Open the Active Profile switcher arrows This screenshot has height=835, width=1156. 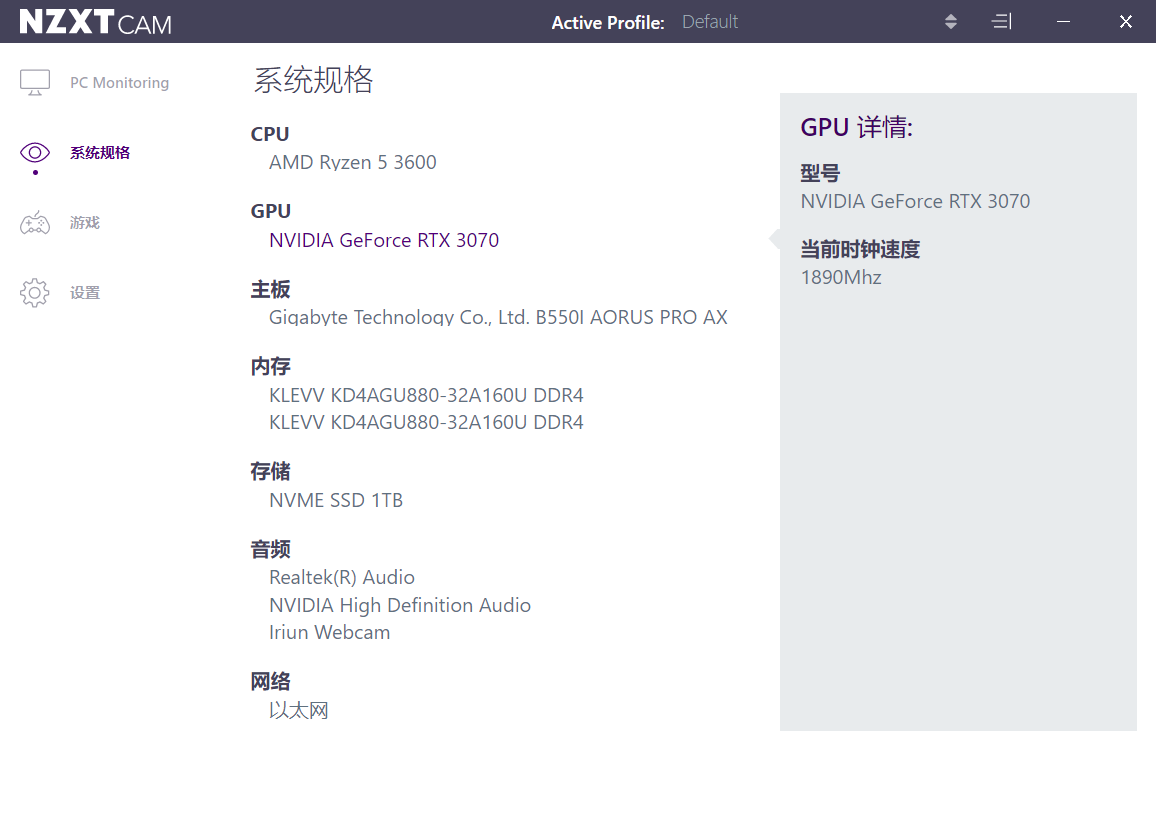point(951,21)
